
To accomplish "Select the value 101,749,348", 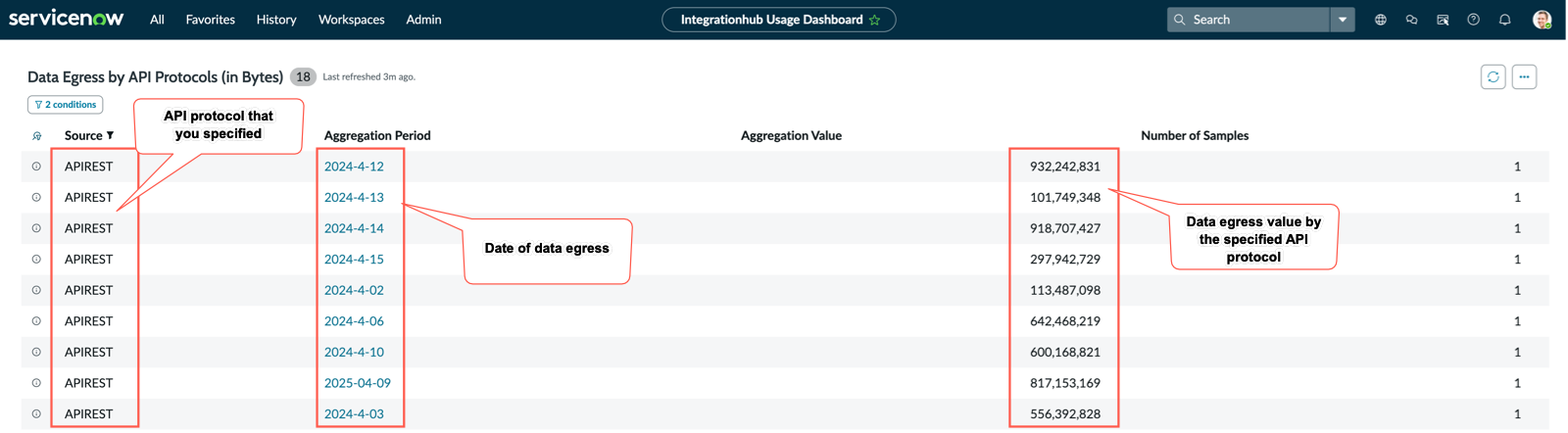I will coord(1065,198).
